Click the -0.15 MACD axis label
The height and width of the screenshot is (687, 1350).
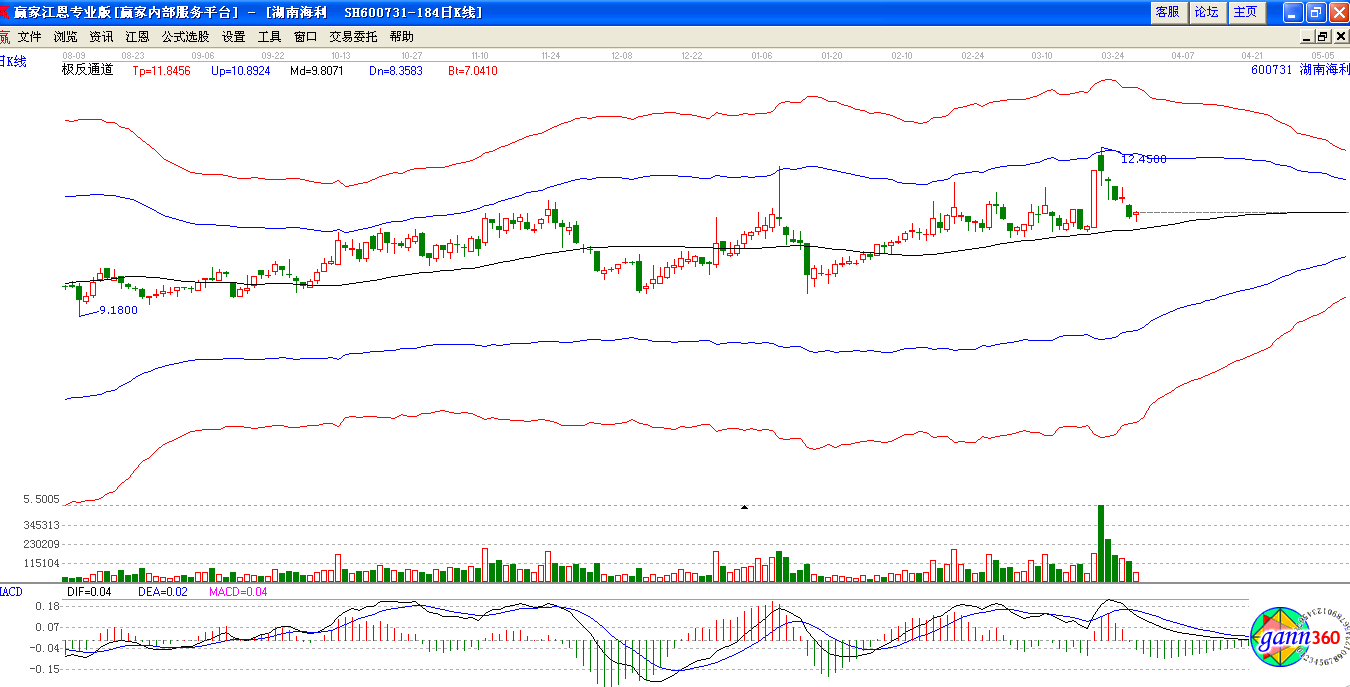coord(45,670)
